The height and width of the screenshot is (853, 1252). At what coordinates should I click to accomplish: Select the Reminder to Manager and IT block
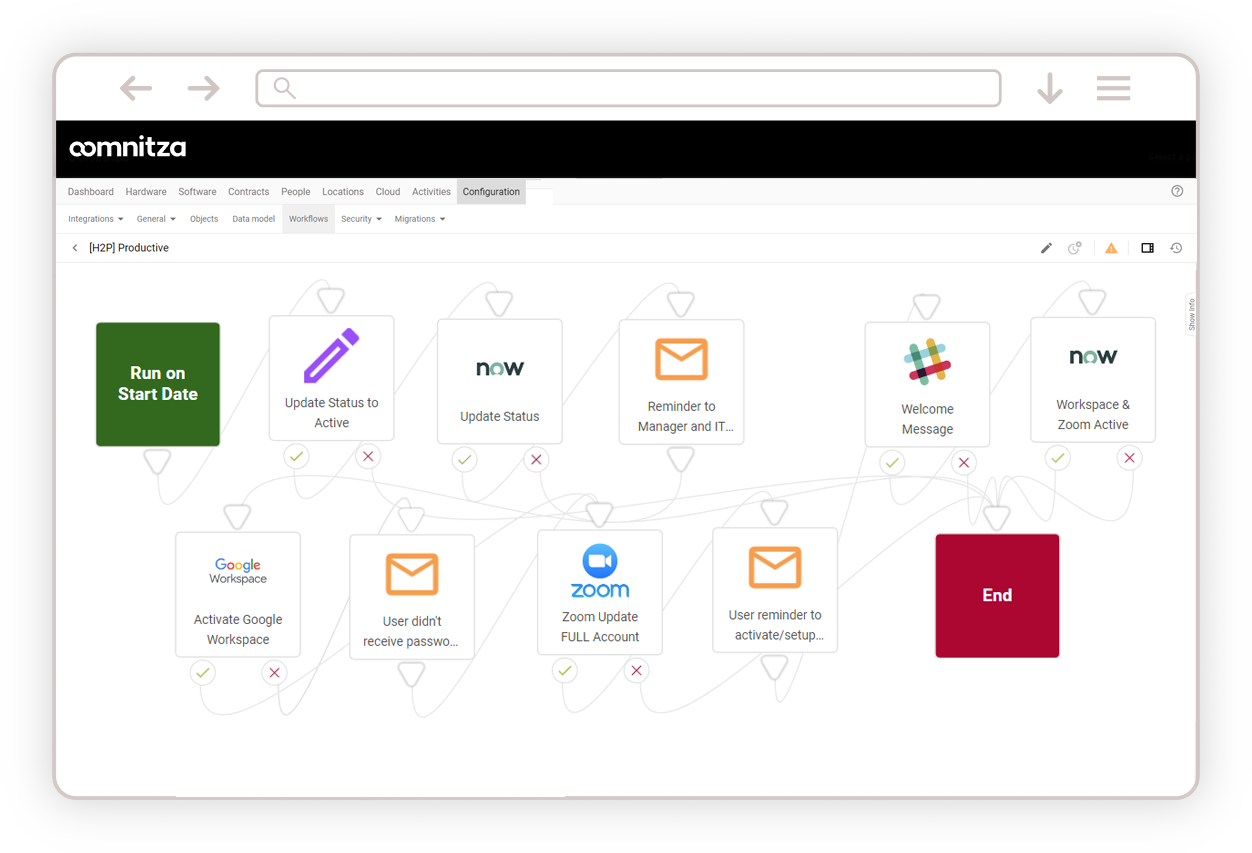coord(681,381)
